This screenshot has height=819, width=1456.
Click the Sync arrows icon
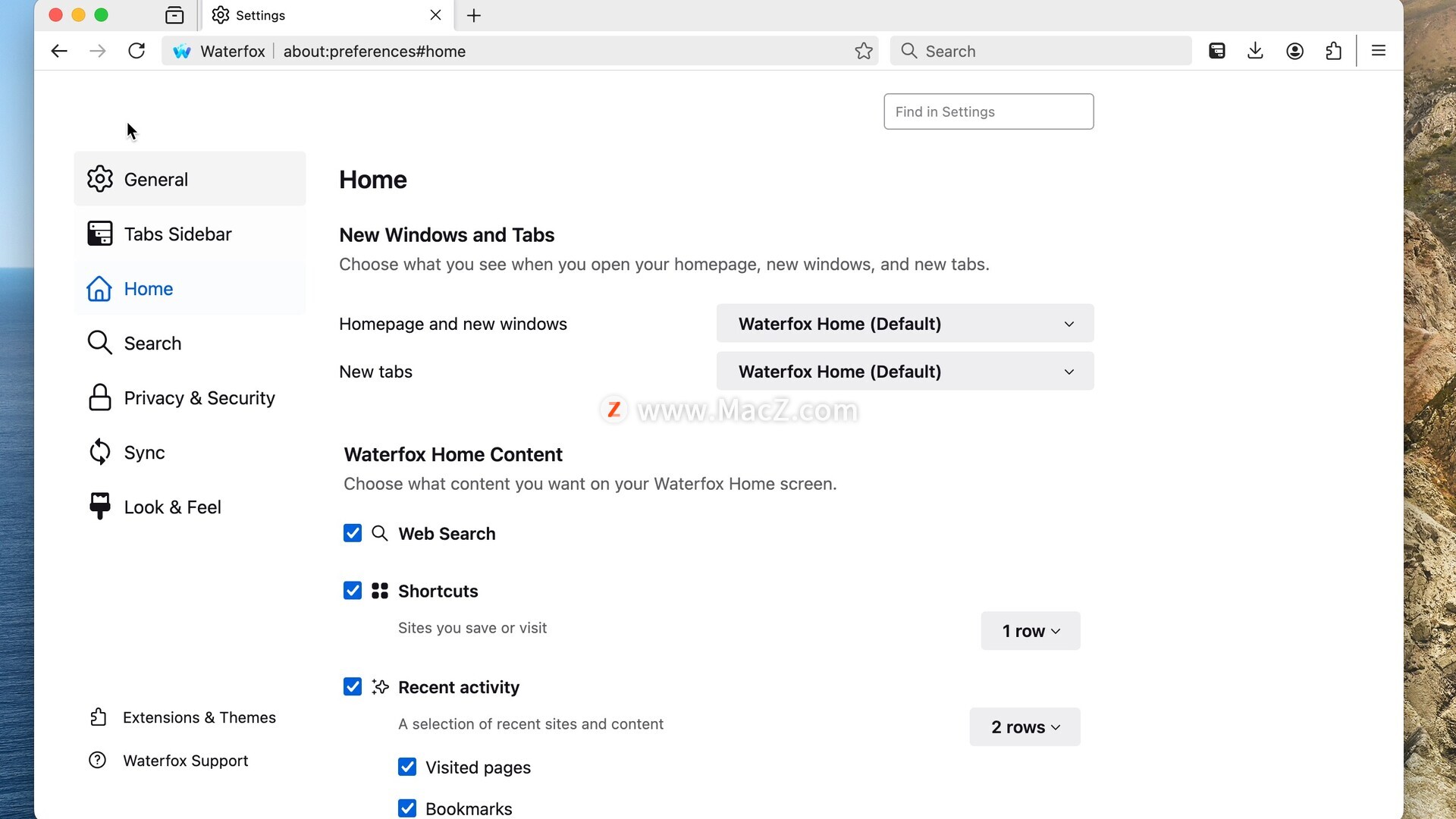(100, 452)
